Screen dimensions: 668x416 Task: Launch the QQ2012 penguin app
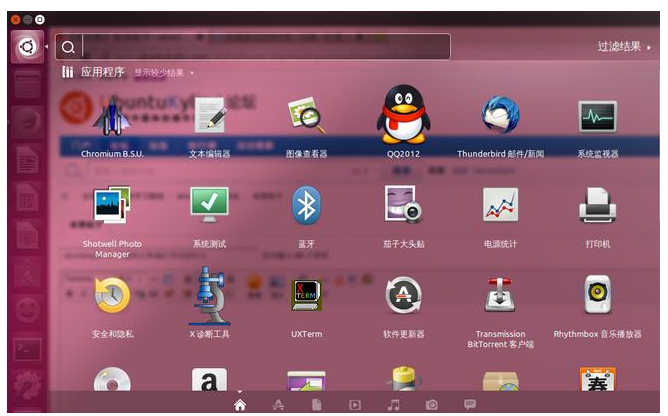pyautogui.click(x=403, y=114)
